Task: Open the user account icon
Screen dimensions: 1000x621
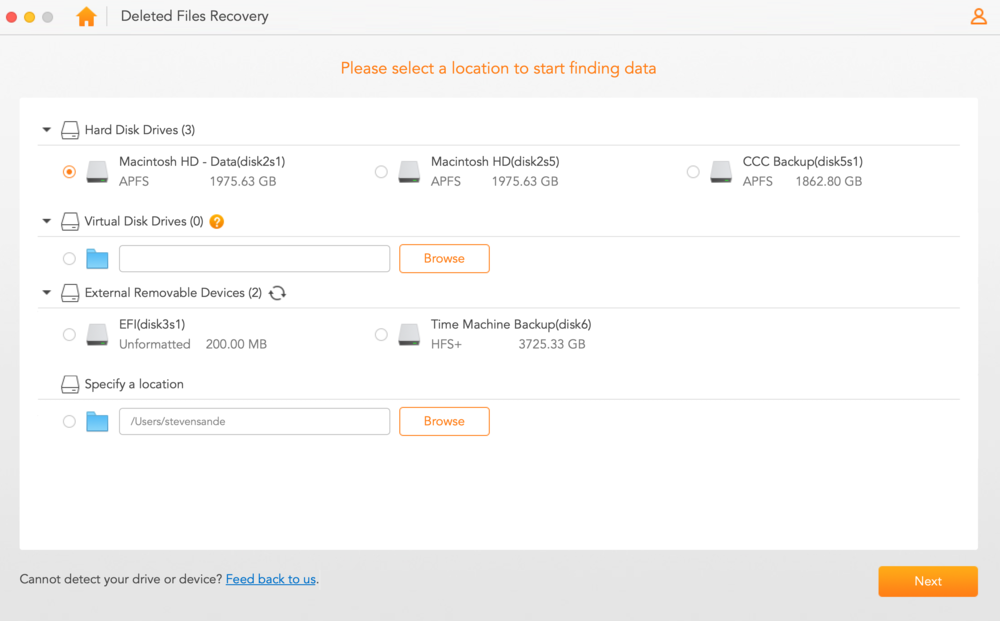Action: 978,16
